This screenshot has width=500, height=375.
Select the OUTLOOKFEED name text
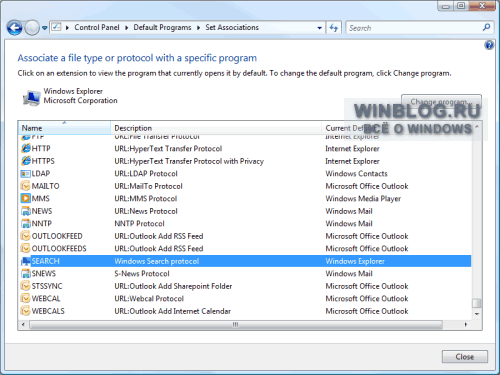[x=57, y=236]
